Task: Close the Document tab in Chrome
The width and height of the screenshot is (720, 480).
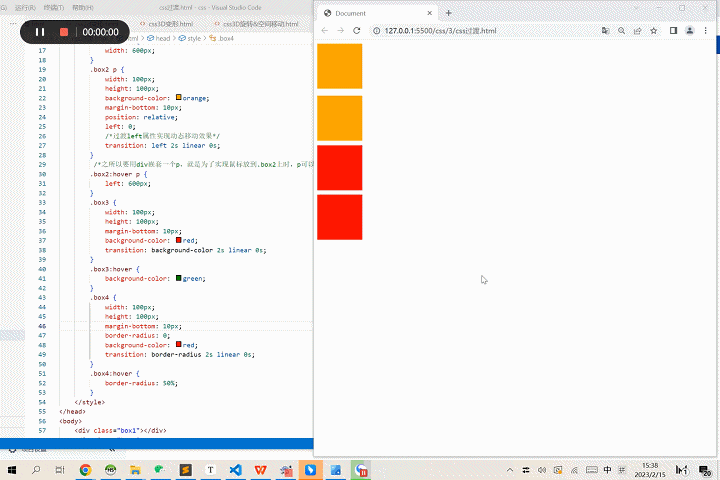Action: click(x=430, y=13)
